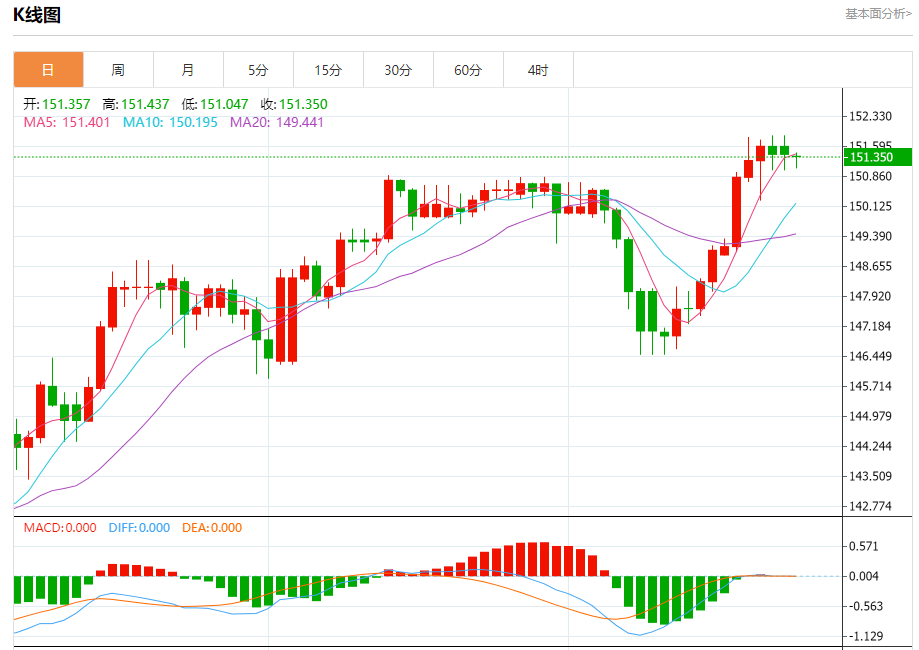Click the 0.571 MACD axis label
The image size is (919, 650).
click(x=863, y=546)
